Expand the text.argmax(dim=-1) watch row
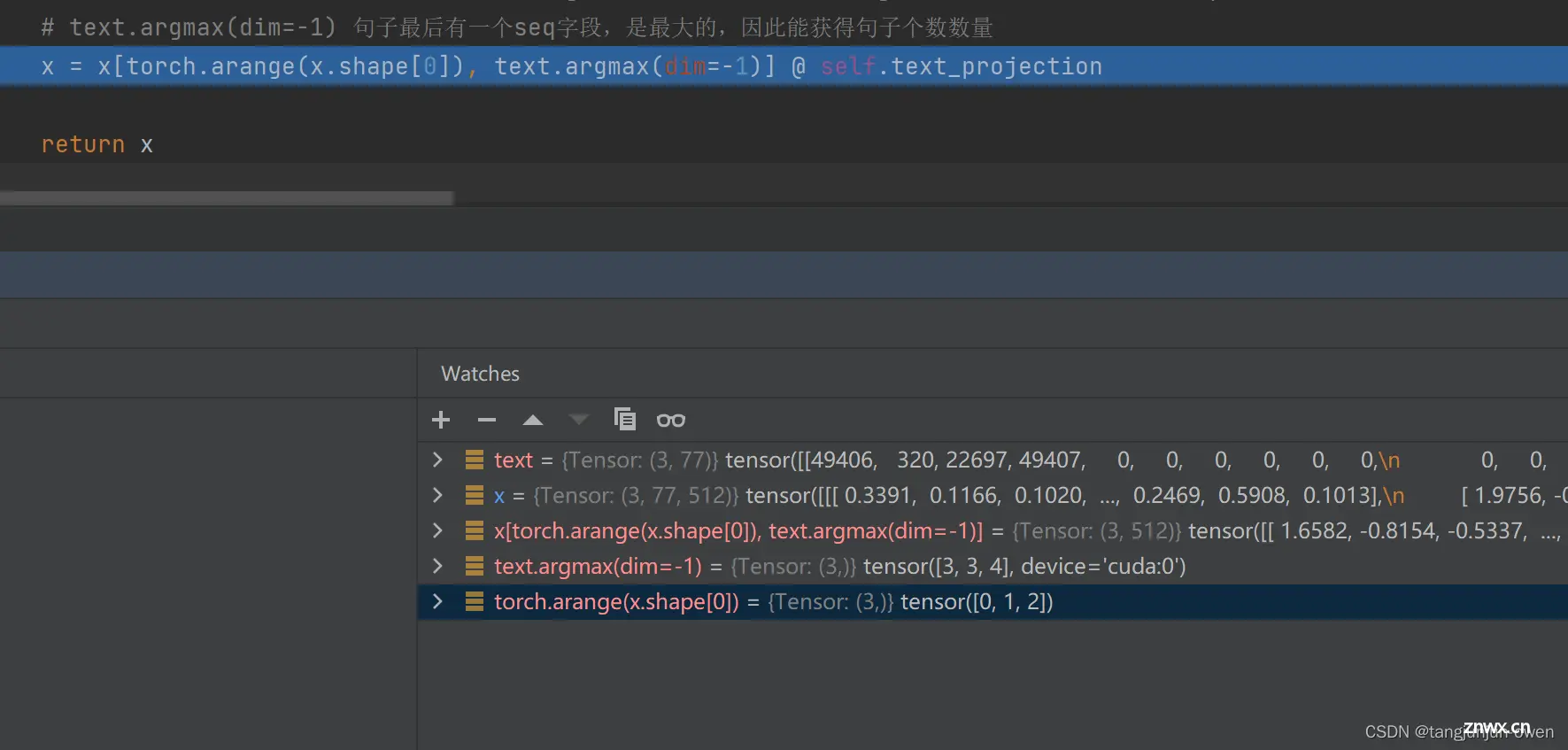The height and width of the screenshot is (750, 1568). pos(437,566)
